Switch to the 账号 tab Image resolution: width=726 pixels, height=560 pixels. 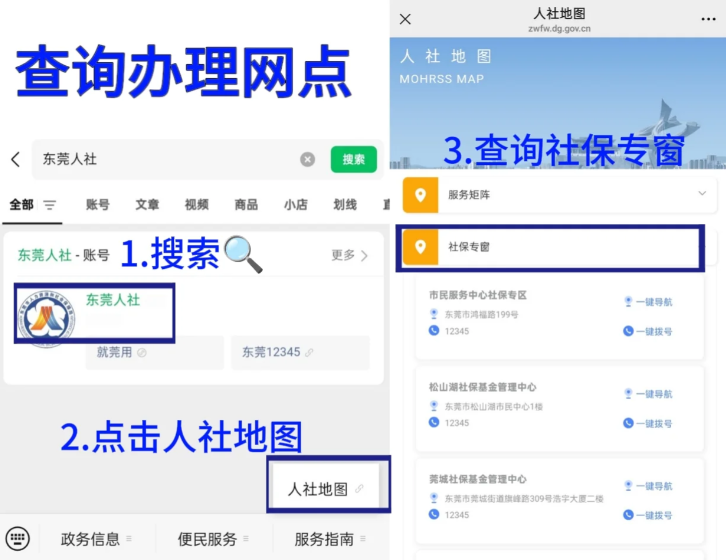tap(97, 205)
